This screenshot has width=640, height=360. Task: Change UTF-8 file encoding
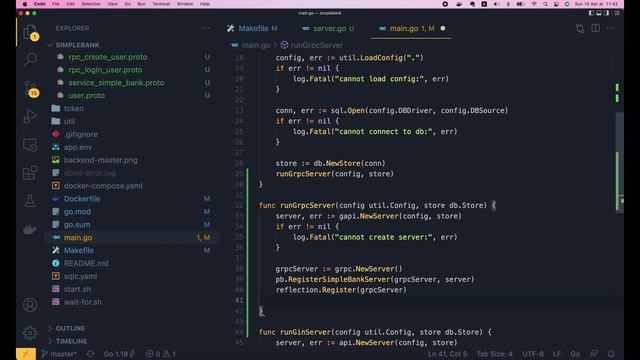533,354
